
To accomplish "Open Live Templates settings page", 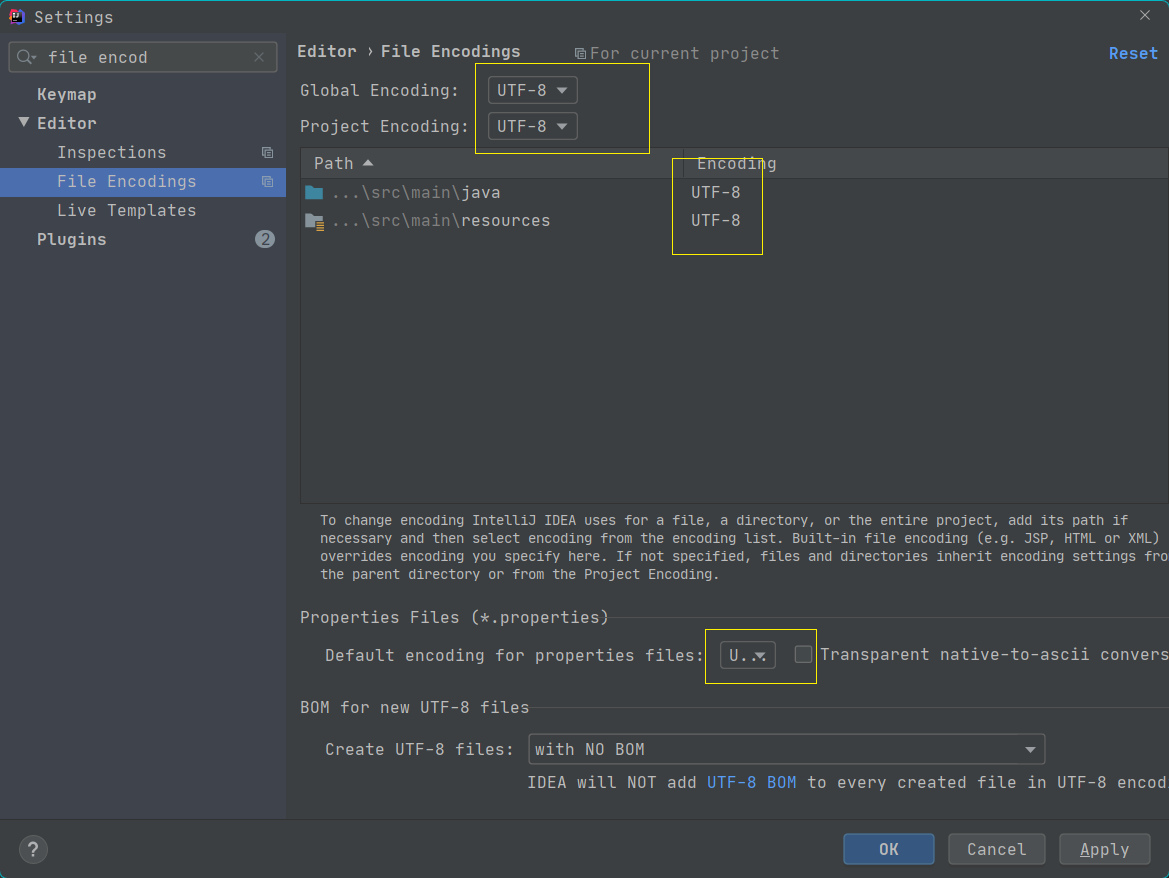I will tap(127, 211).
